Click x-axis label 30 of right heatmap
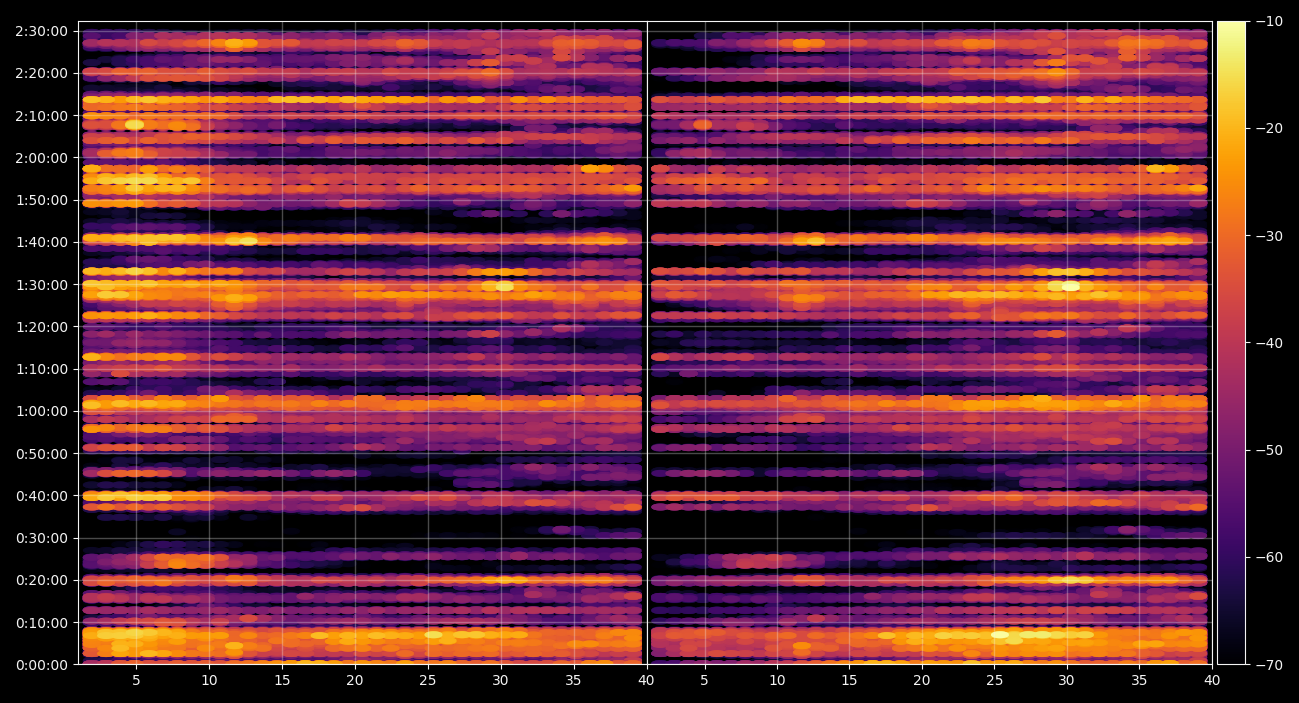Screen dimensions: 1299x703 [1067, 681]
